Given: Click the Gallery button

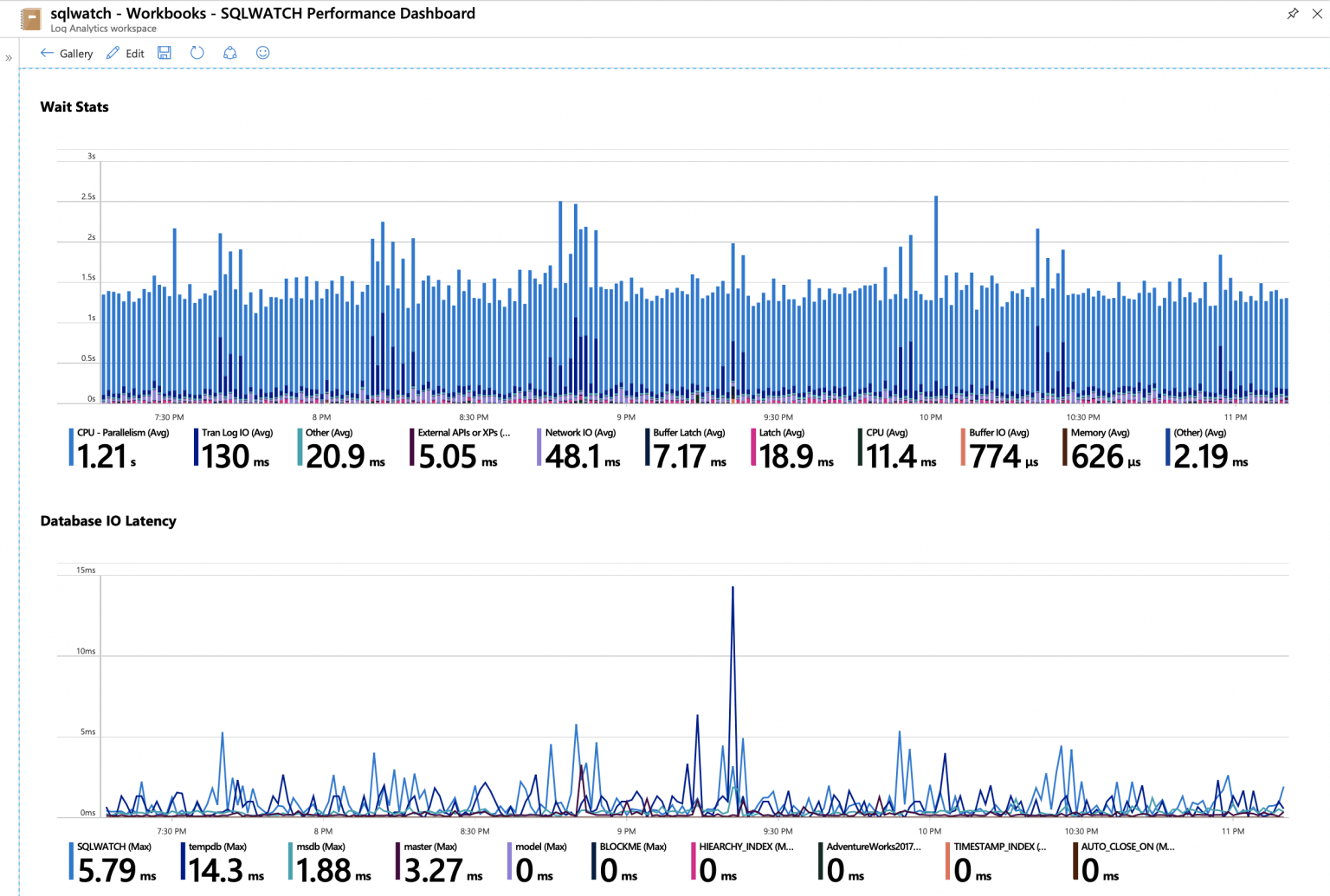Looking at the screenshot, I should [x=75, y=53].
